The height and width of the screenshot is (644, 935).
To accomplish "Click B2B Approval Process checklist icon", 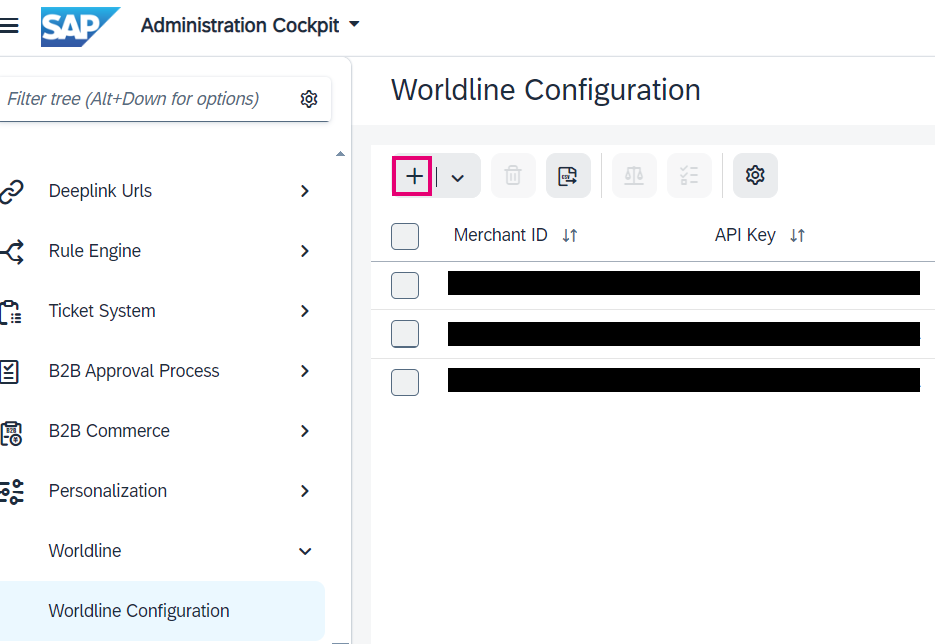I will pyautogui.click(x=10, y=371).
